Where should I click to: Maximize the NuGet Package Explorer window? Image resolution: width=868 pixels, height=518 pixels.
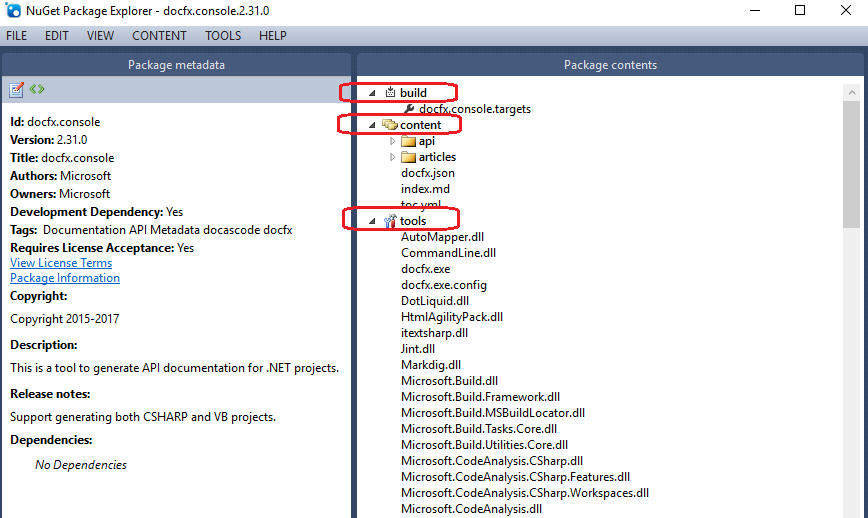click(x=800, y=11)
